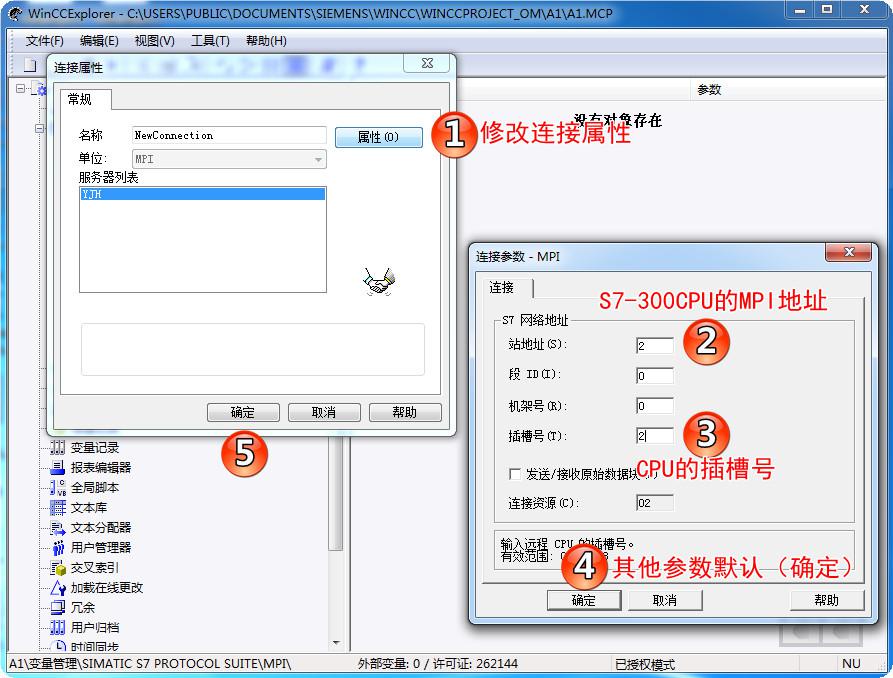Select 用户管理器 tree item text
This screenshot has width=893, height=678.
click(x=101, y=548)
